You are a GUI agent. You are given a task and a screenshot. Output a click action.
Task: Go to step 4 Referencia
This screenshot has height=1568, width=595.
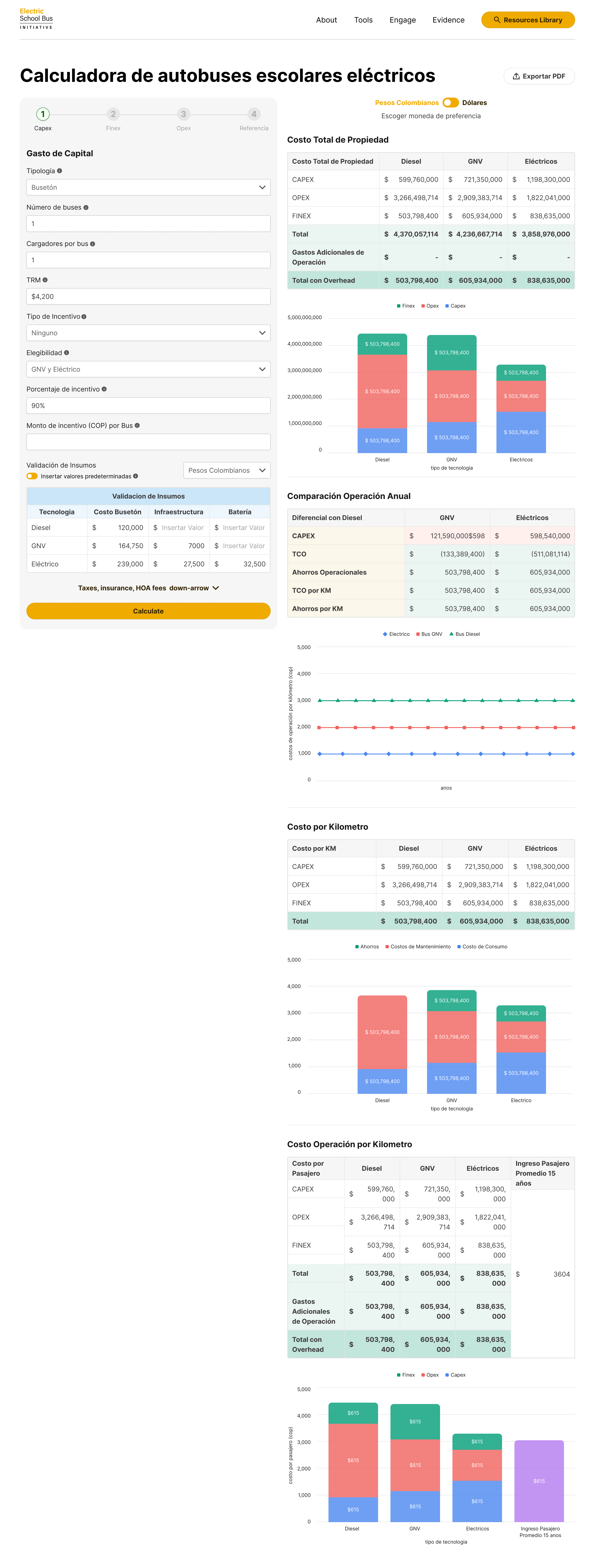coord(254,115)
